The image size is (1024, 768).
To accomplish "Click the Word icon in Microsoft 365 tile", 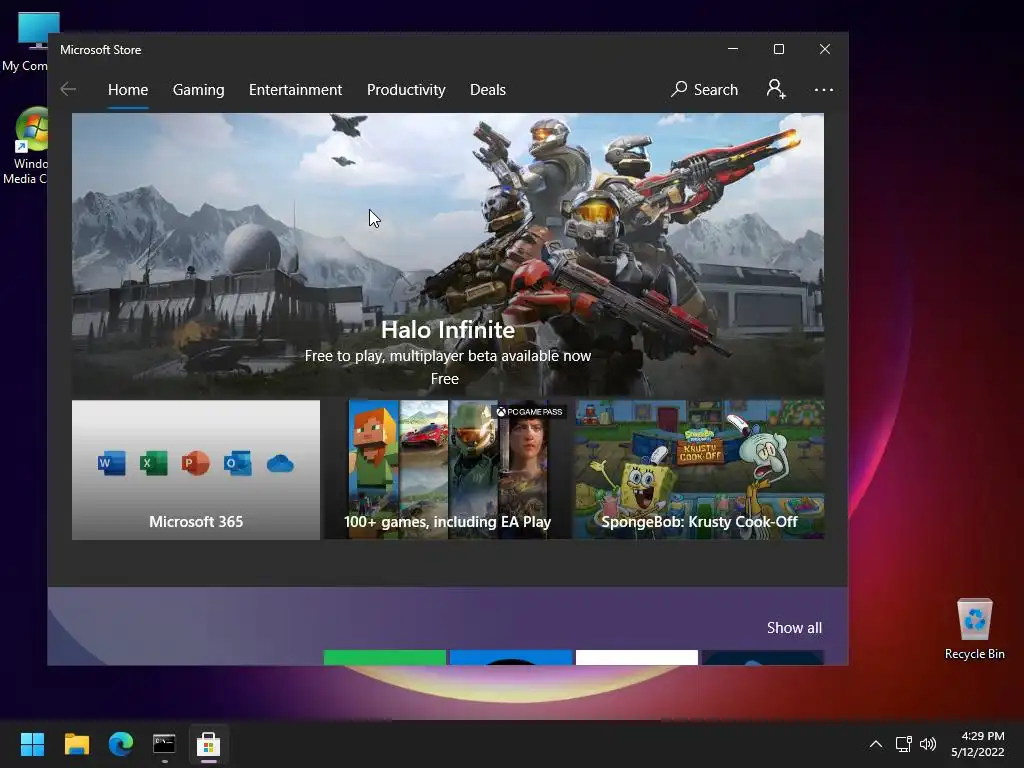I will tap(112, 464).
